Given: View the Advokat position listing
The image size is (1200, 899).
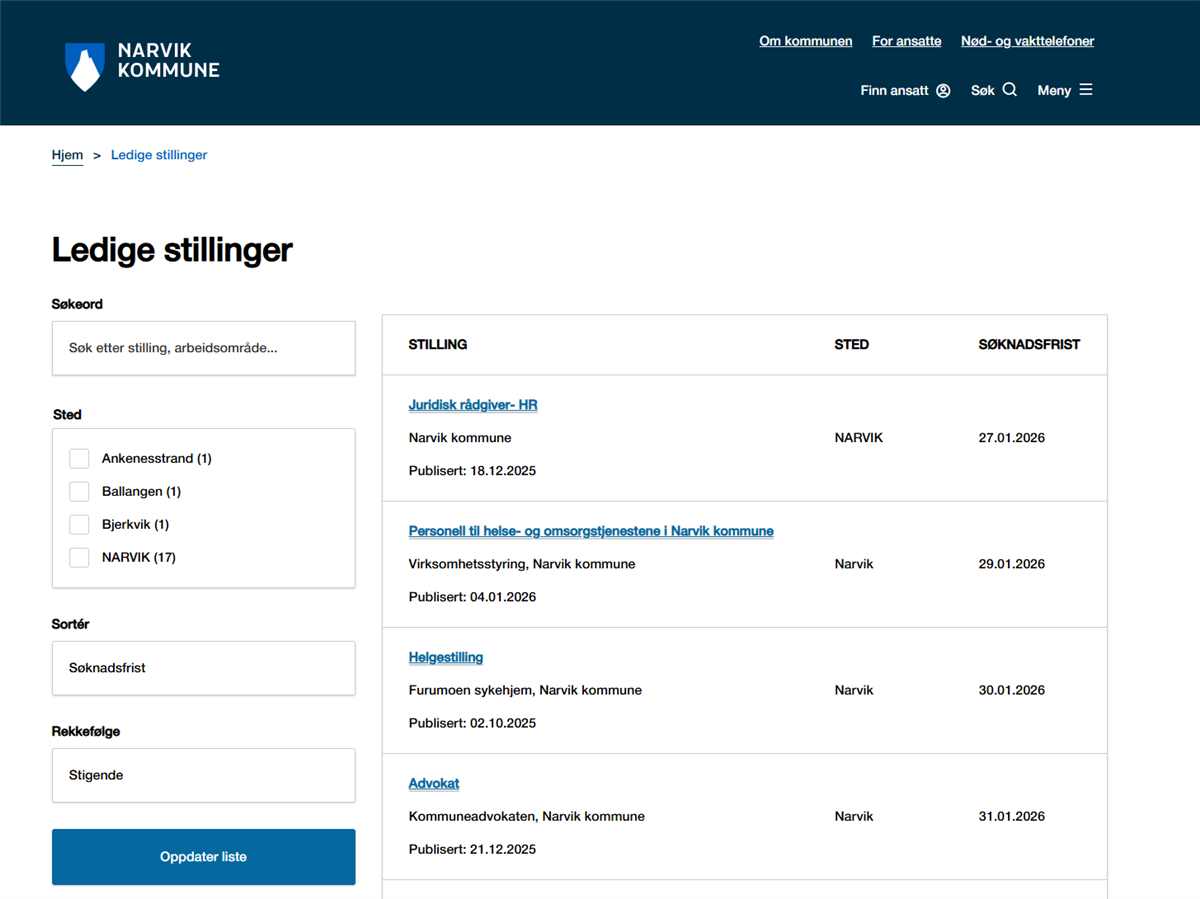Looking at the screenshot, I should 434,783.
